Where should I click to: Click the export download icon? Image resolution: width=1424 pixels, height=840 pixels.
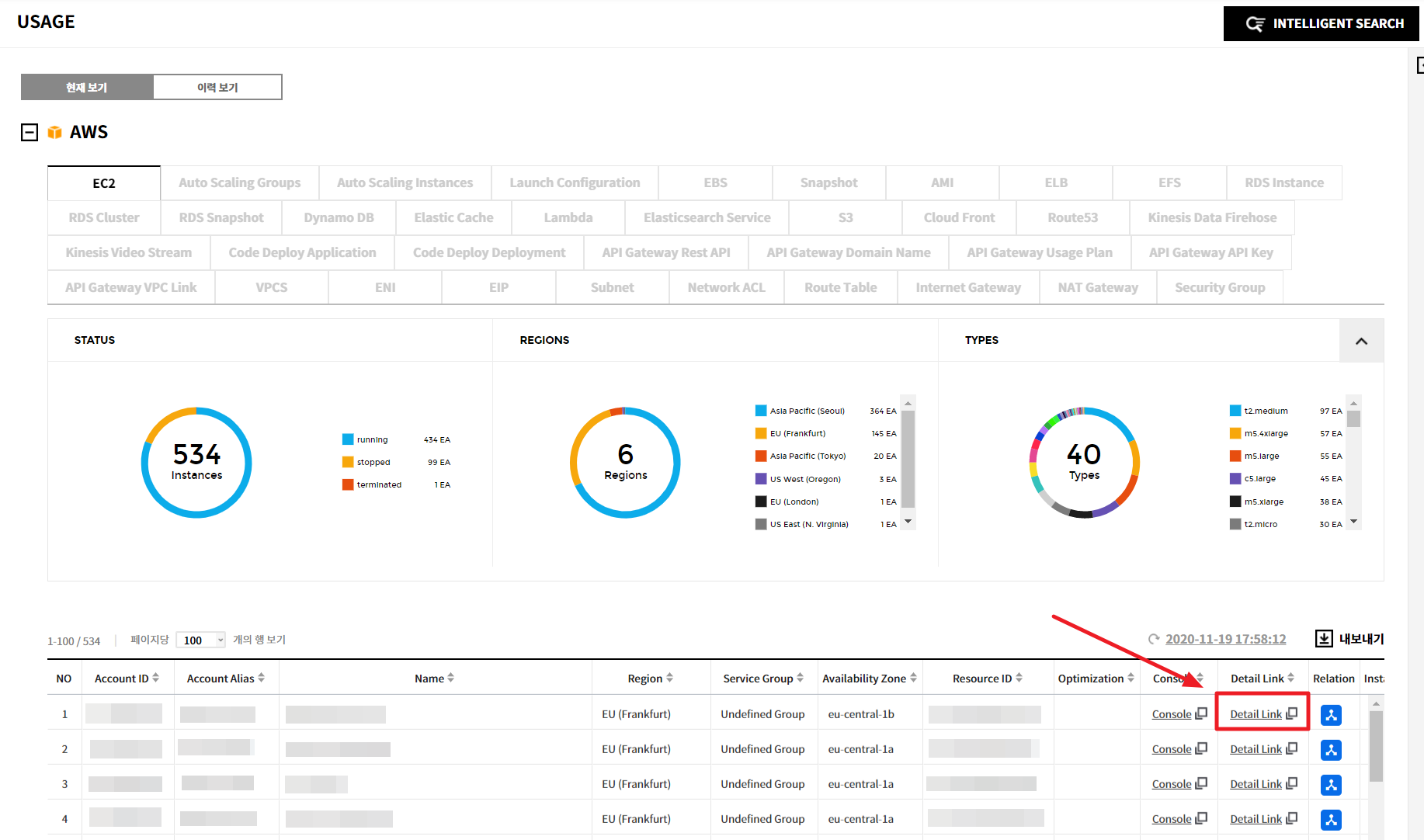point(1324,639)
